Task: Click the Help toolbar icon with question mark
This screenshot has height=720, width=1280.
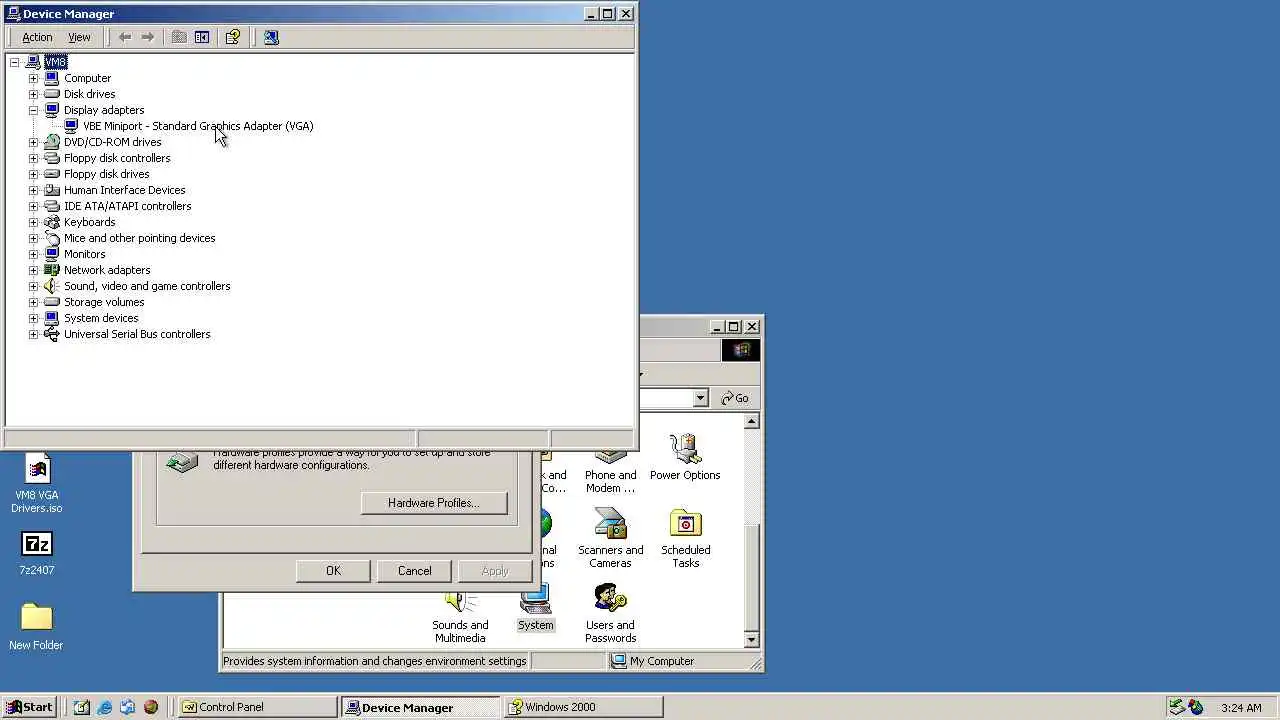Action: 233,37
